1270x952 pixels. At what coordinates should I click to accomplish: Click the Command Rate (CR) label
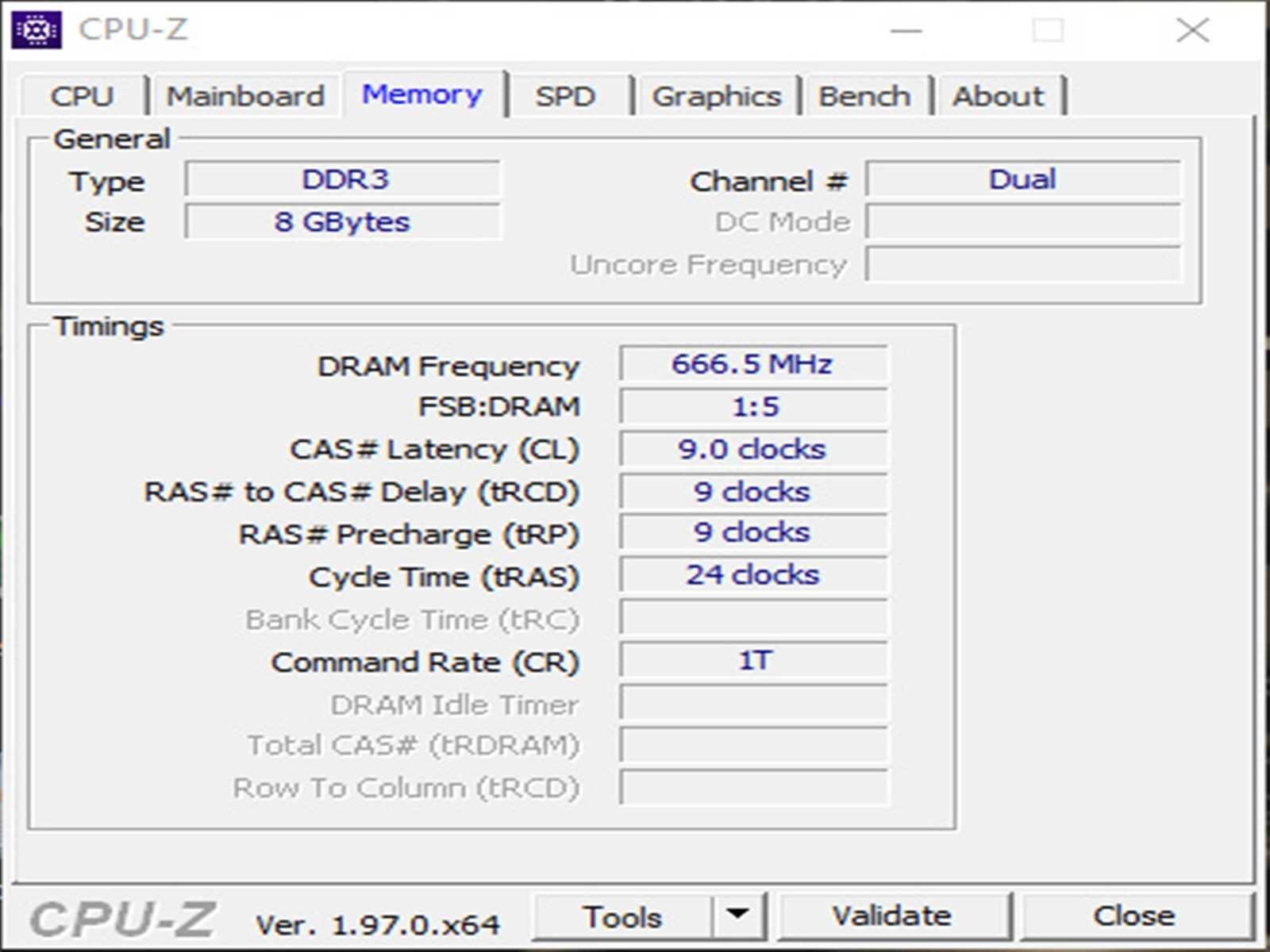425,662
